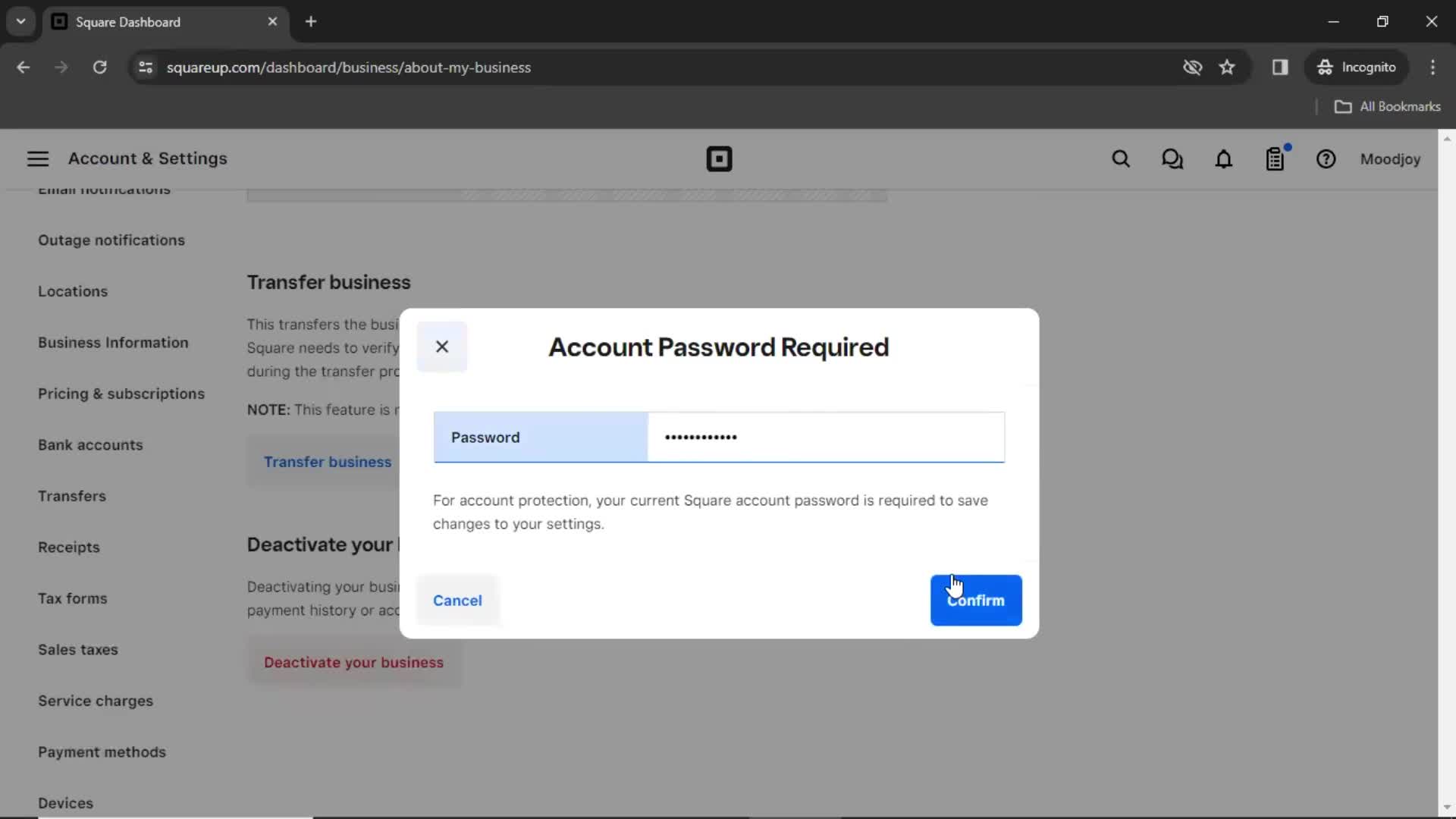Expand Sales taxes in sidebar
This screenshot has width=1456, height=819.
[x=78, y=649]
